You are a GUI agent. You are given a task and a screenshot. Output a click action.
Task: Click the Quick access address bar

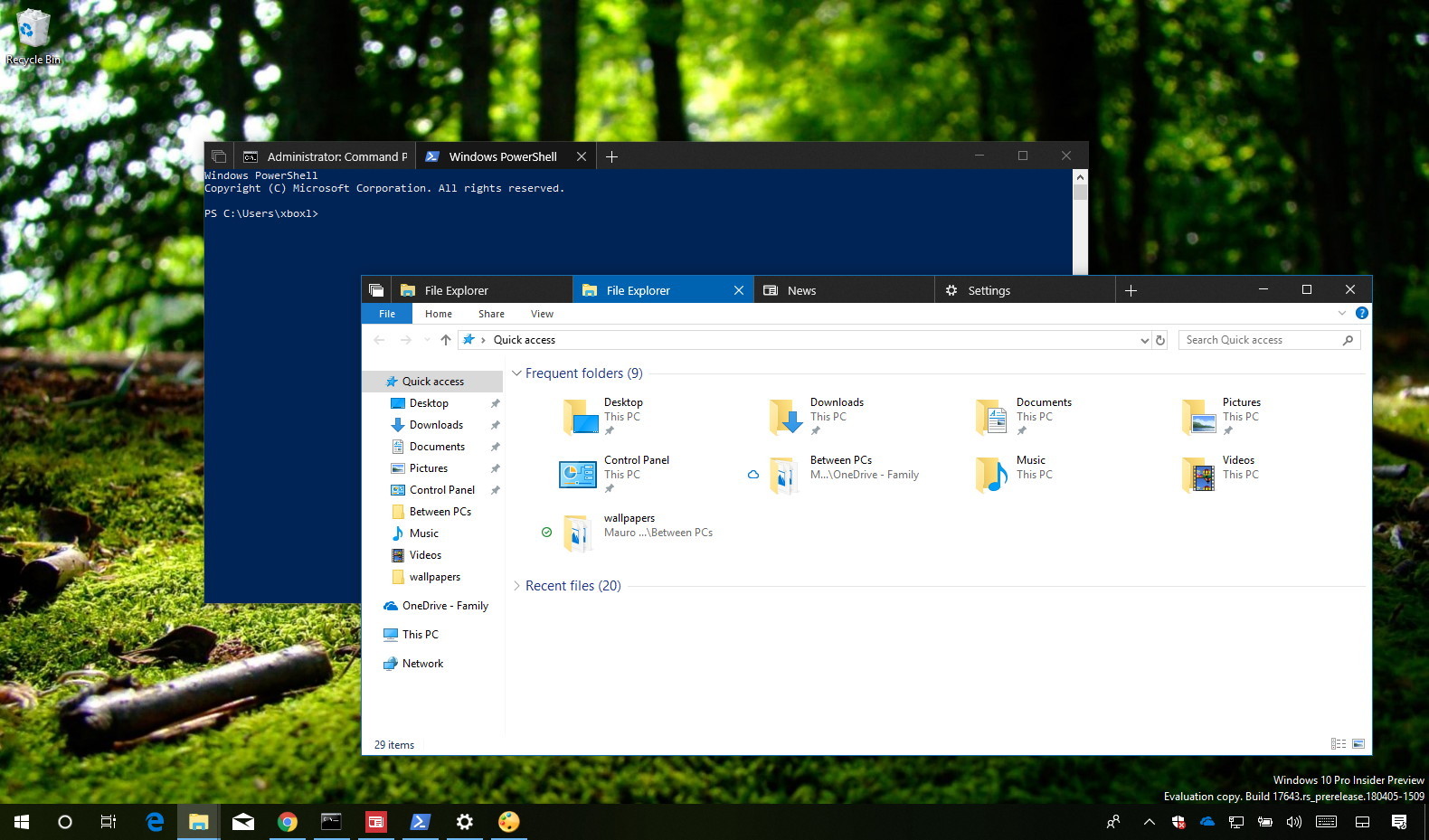805,340
